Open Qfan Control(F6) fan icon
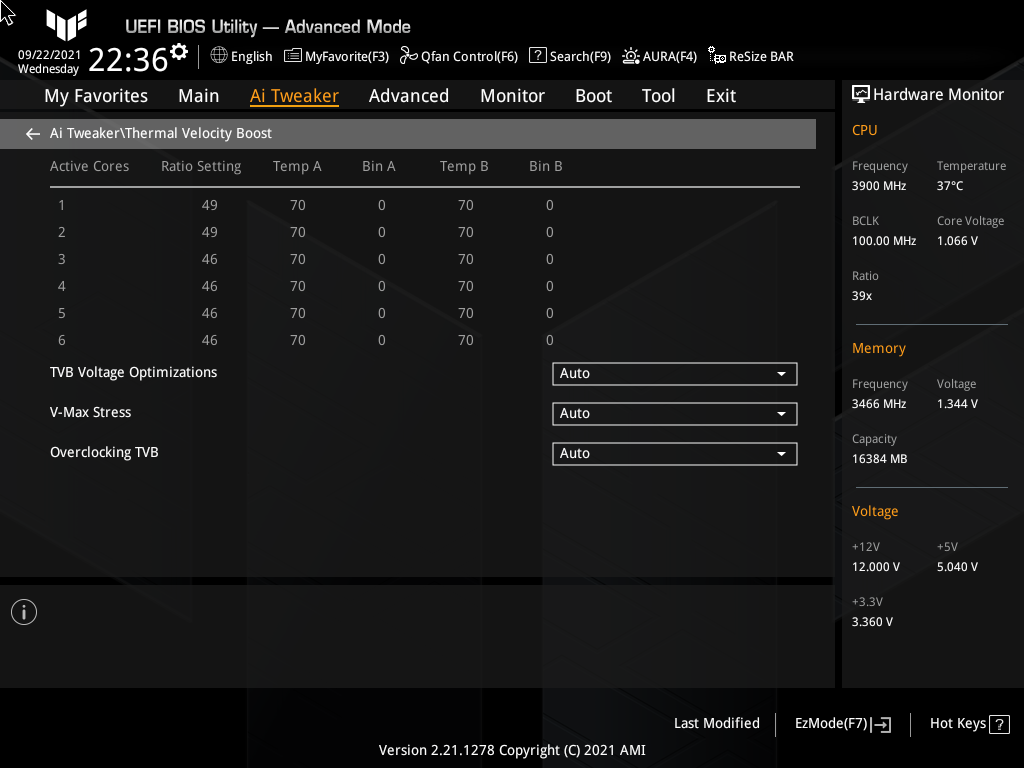Image resolution: width=1024 pixels, height=768 pixels. (409, 56)
